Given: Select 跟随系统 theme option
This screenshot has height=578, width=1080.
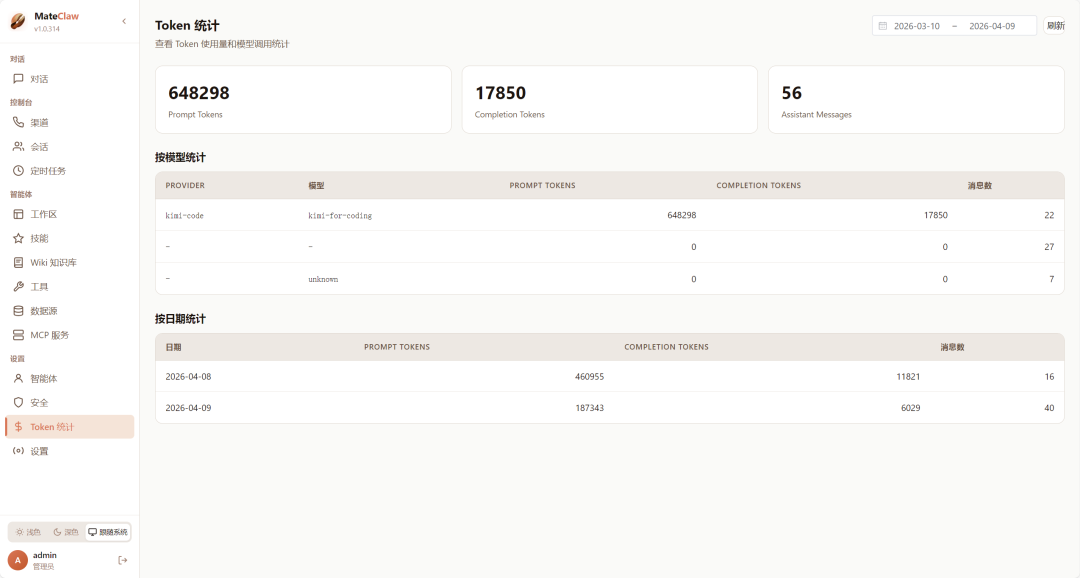Looking at the screenshot, I should (108, 532).
